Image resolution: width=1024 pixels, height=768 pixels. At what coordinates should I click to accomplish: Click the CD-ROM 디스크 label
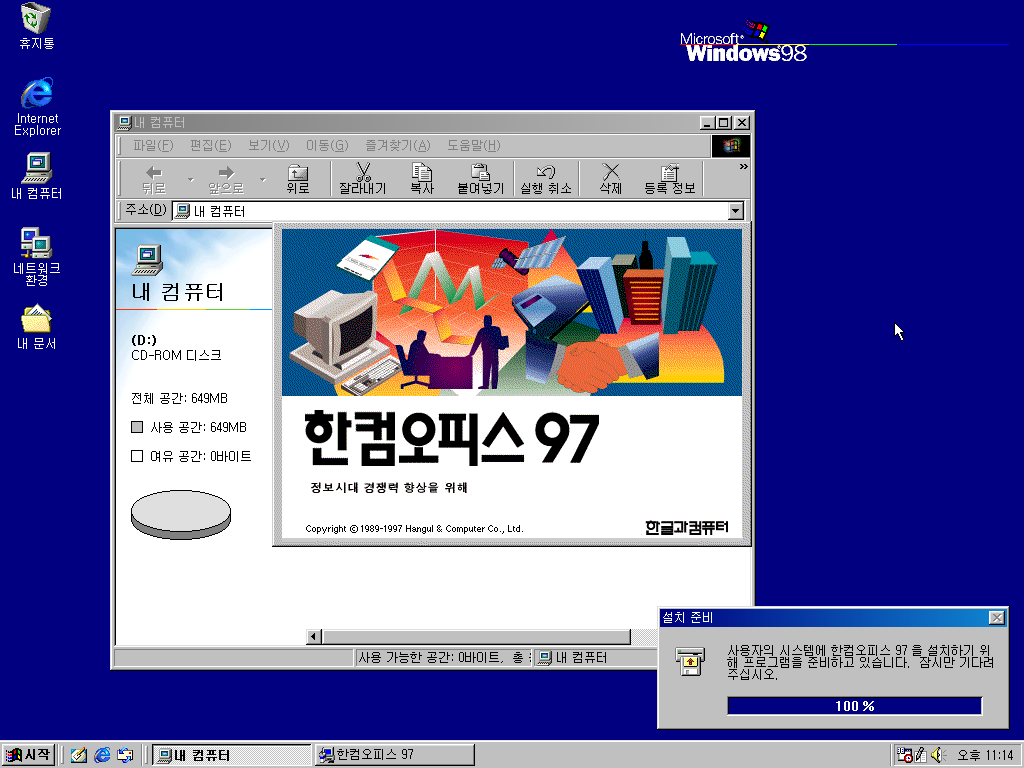pos(176,355)
